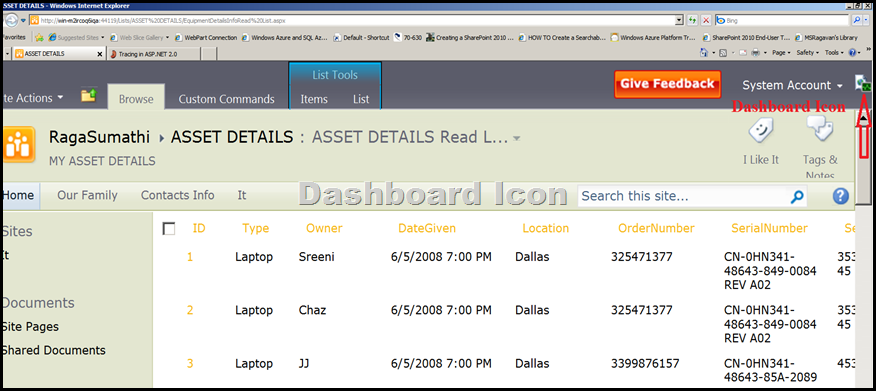Open the Windows Azure and SQL Az... favorite
Image resolution: width=876 pixels, height=391 pixels.
point(284,37)
